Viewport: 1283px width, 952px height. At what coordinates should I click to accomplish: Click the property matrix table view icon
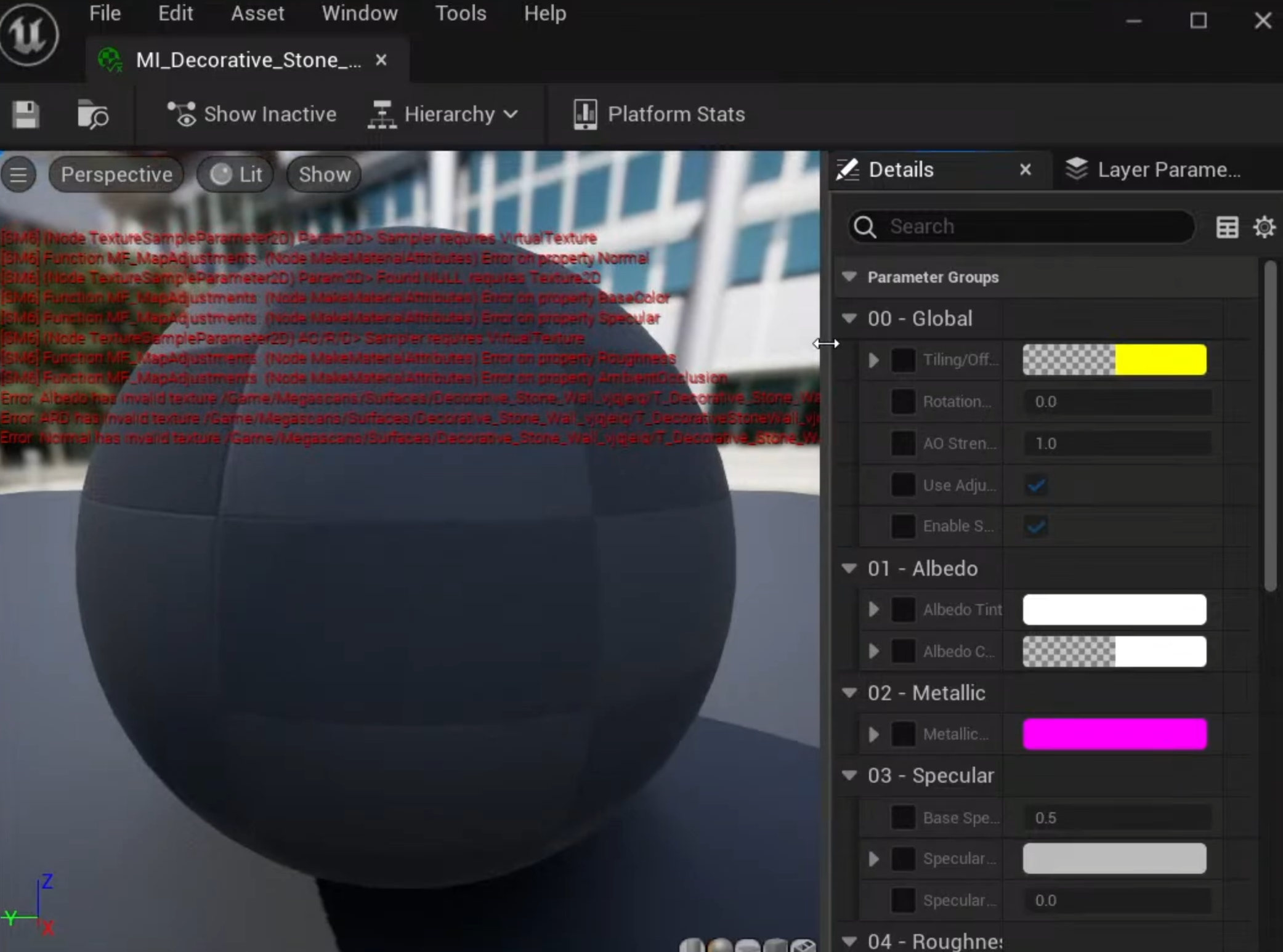(1227, 227)
